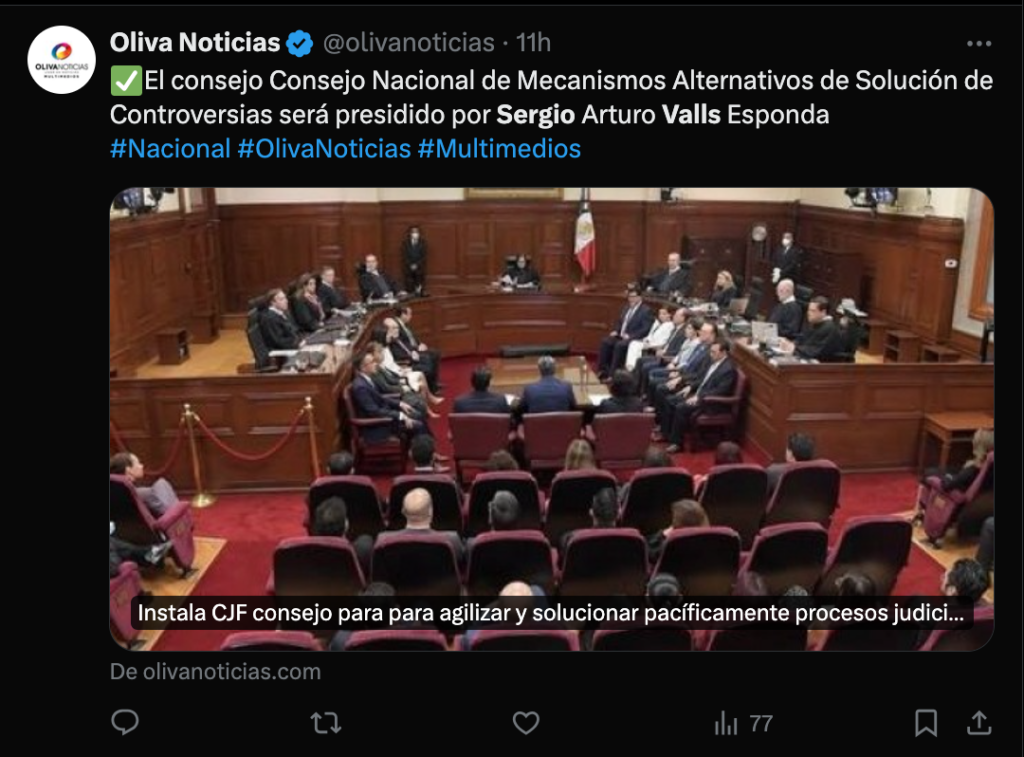Follow the #Nacional hashtag
Screen dimensions: 1024x757
pyautogui.click(x=170, y=149)
